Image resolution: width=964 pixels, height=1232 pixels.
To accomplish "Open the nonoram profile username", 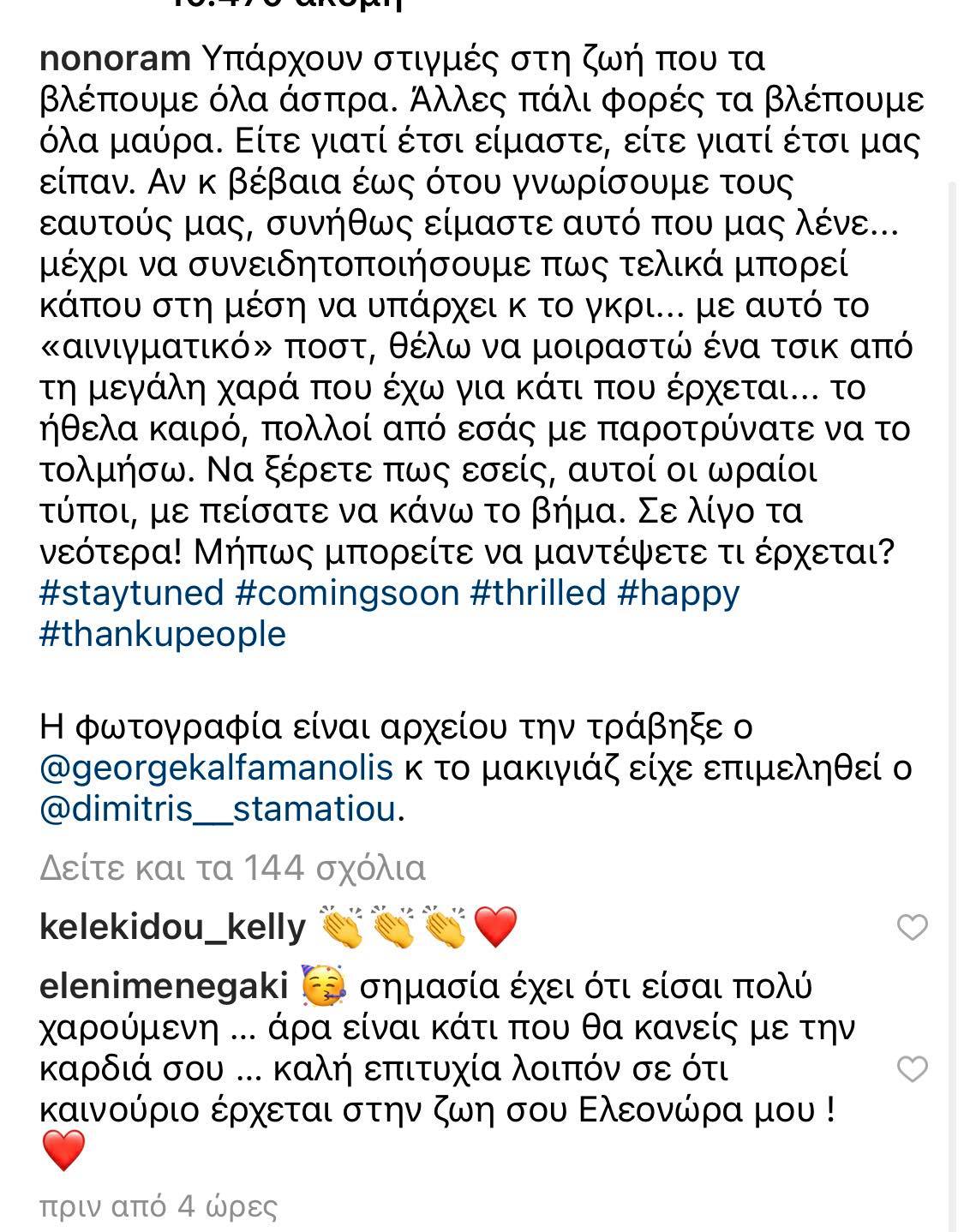I will click(115, 59).
